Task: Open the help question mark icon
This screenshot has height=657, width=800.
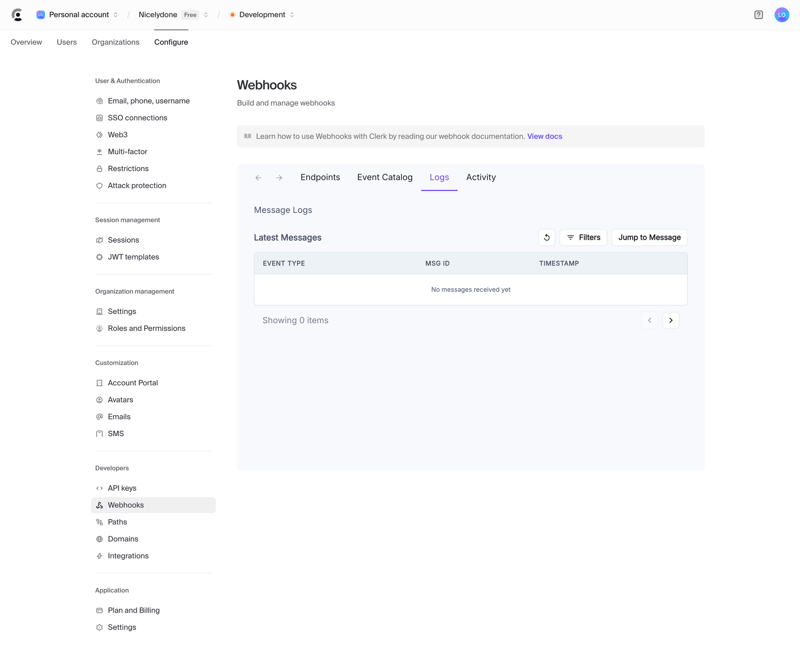Action: pyautogui.click(x=758, y=14)
